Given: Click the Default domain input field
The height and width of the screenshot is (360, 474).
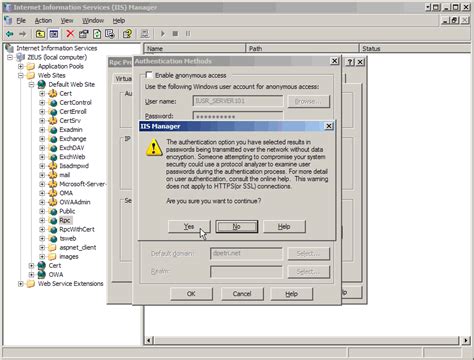Looking at the screenshot, I should pyautogui.click(x=246, y=253).
